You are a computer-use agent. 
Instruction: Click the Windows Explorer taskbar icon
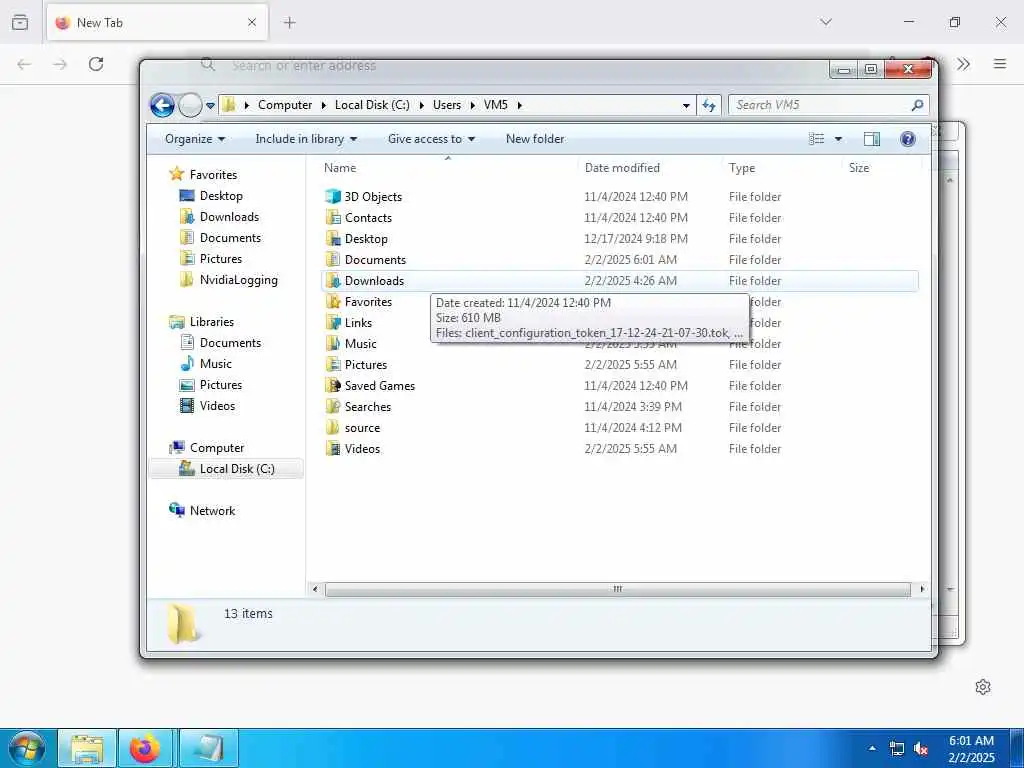[x=87, y=748]
